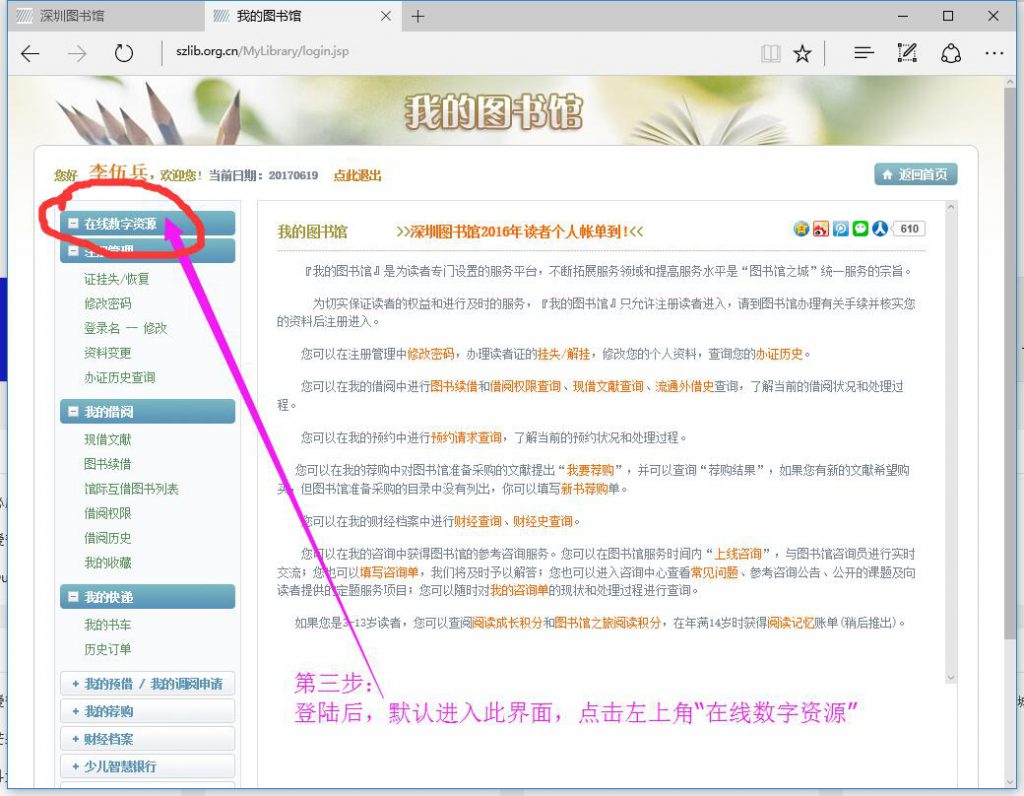Collapse the 我的借阅 section
The image size is (1024, 796).
(73, 411)
